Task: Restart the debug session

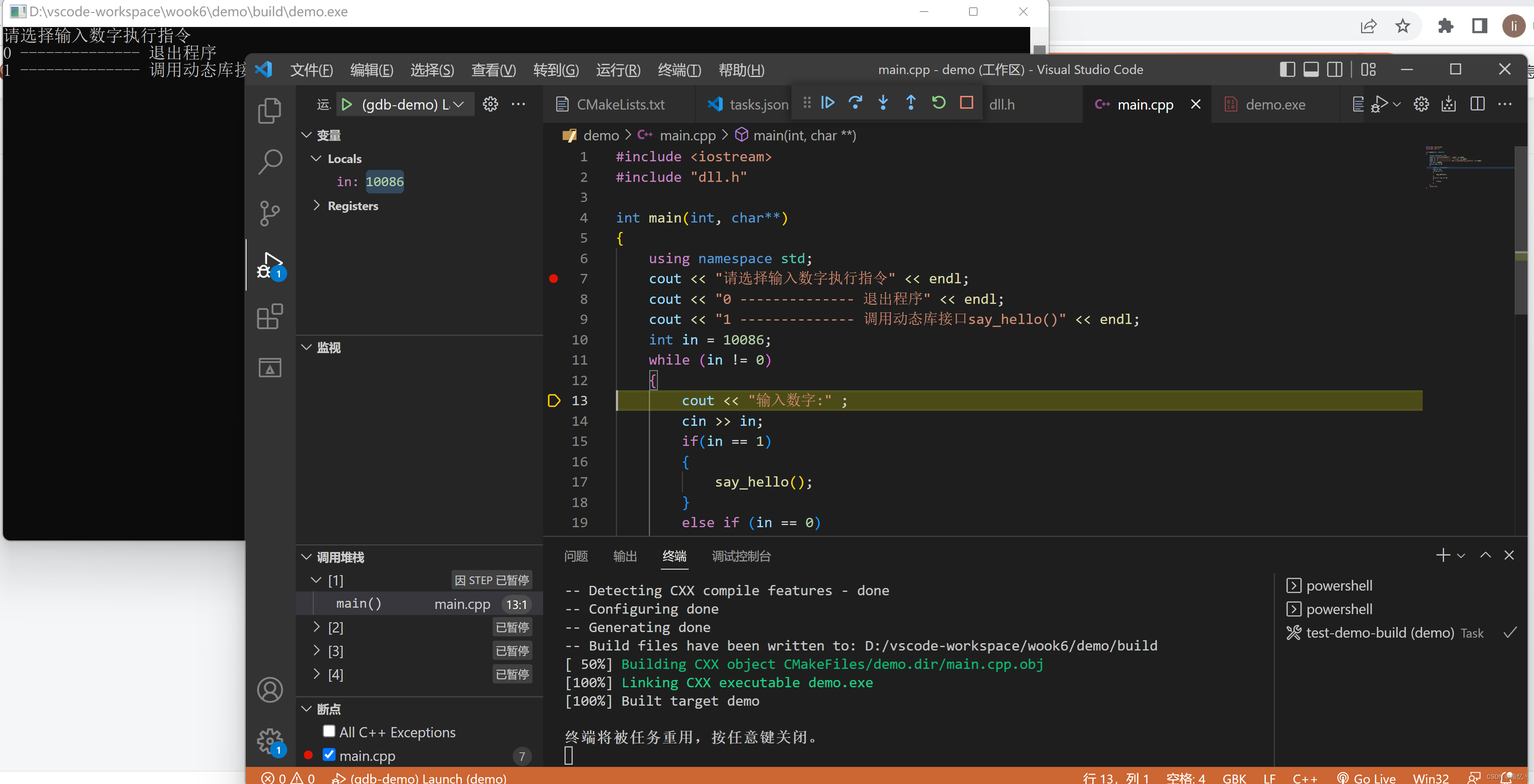Action: coord(939,103)
